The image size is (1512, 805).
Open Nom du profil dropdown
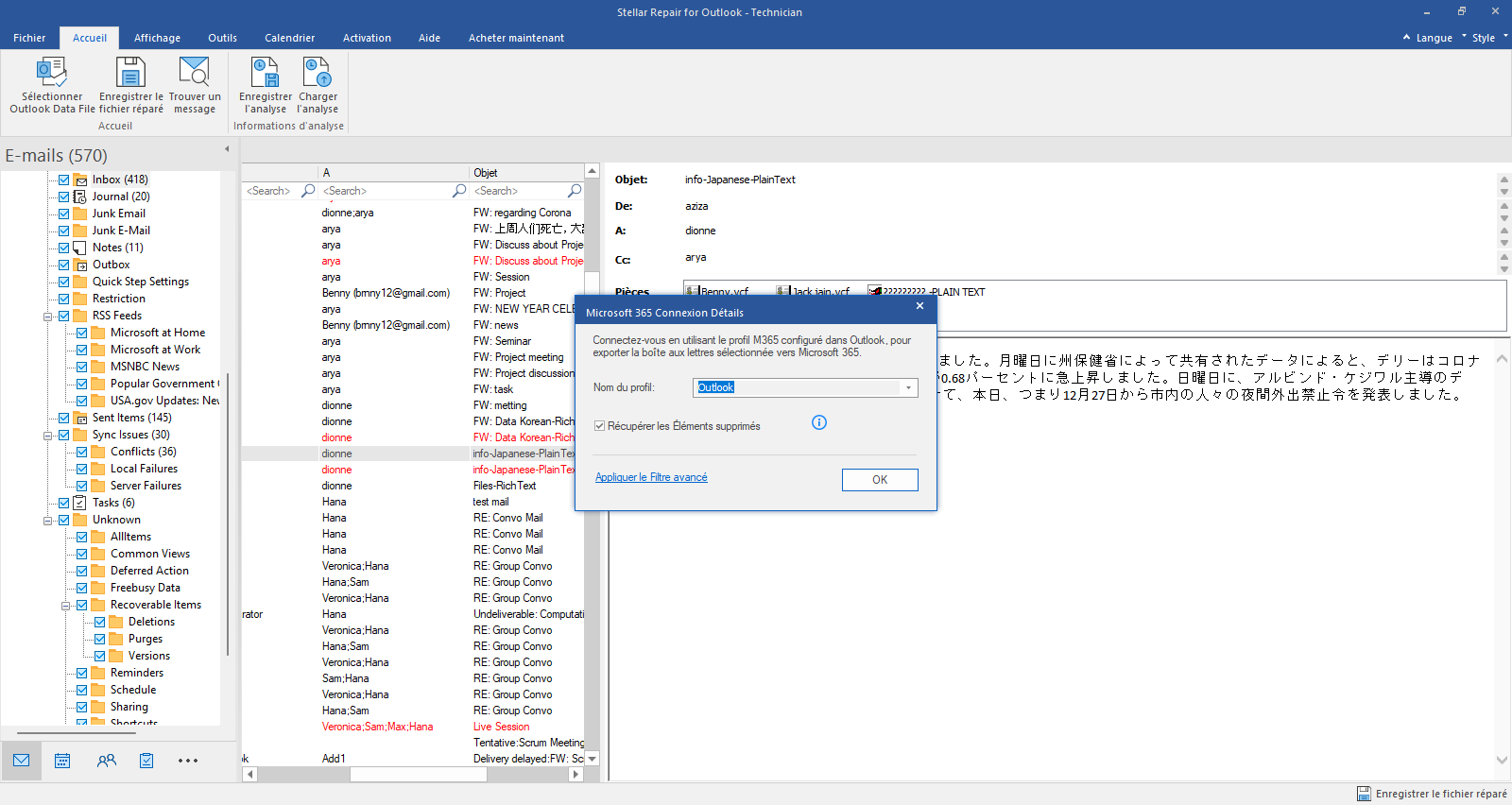pyautogui.click(x=908, y=387)
